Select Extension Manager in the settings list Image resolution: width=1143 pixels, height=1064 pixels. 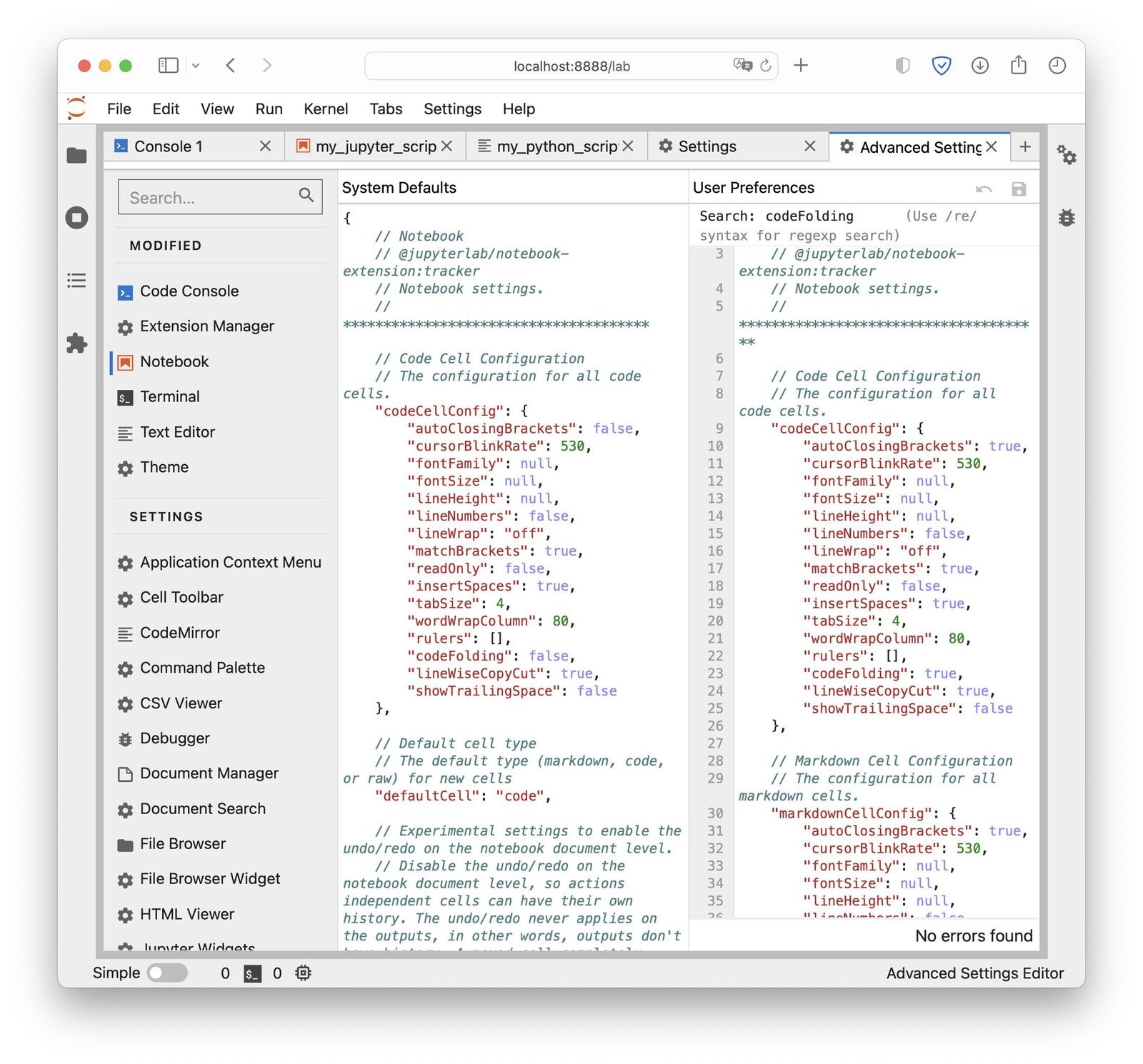(x=207, y=326)
